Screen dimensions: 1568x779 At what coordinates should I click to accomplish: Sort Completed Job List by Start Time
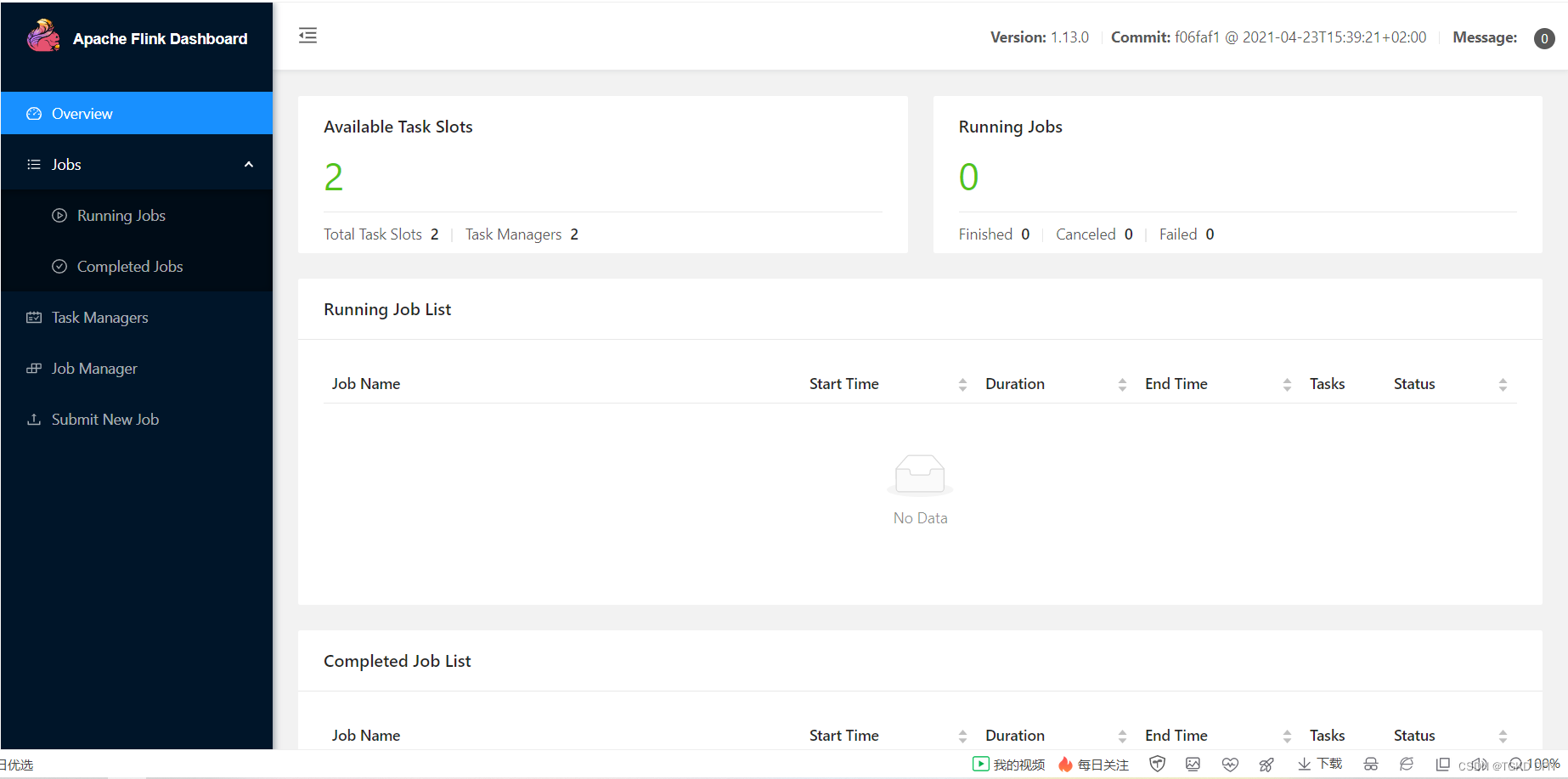tap(962, 737)
